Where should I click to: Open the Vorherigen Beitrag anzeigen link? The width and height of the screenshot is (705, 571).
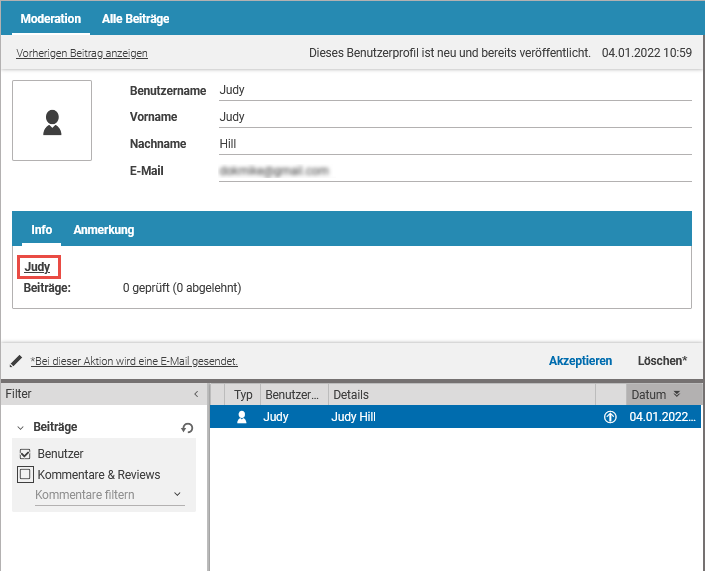(81, 54)
